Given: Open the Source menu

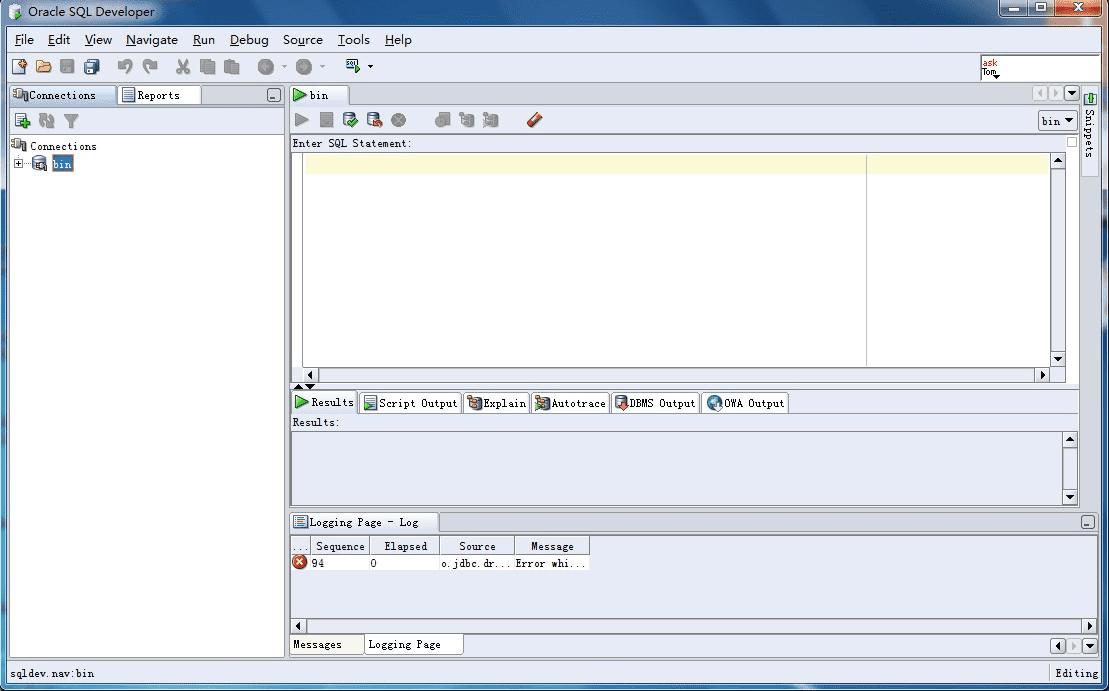Looking at the screenshot, I should tap(303, 40).
